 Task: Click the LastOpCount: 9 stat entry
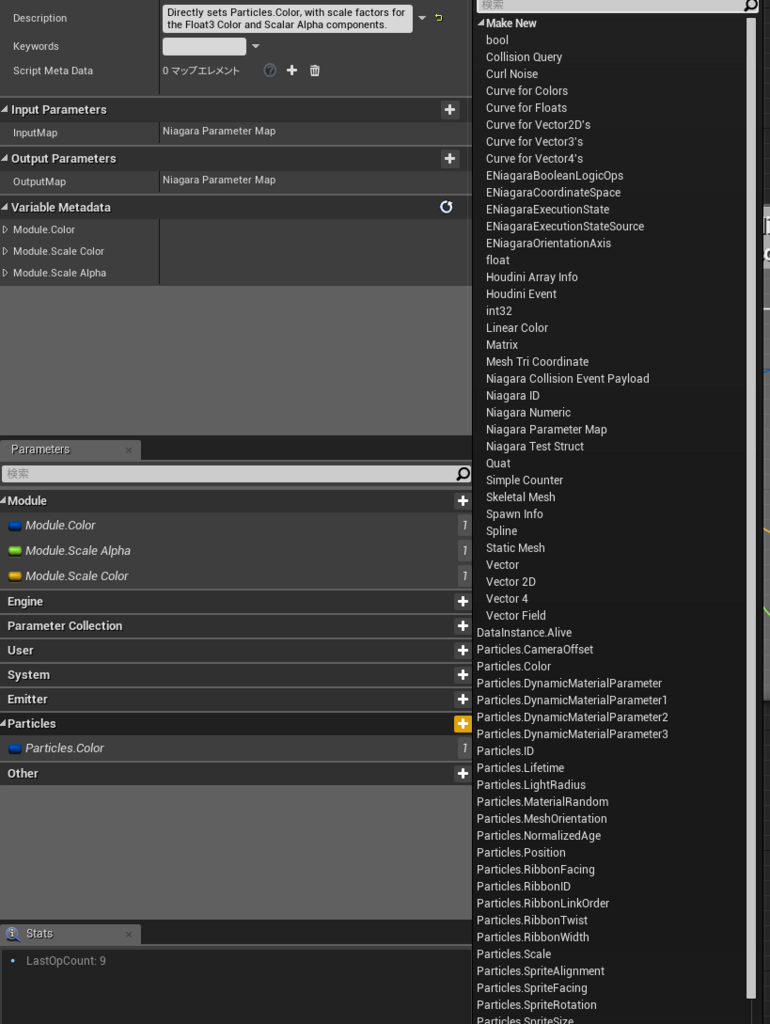tap(66, 961)
